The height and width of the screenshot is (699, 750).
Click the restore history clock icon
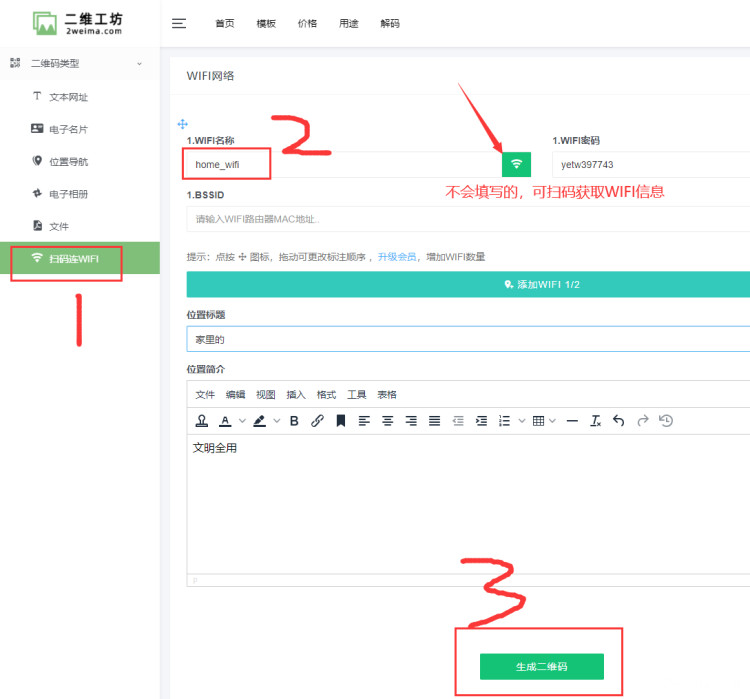click(x=666, y=421)
